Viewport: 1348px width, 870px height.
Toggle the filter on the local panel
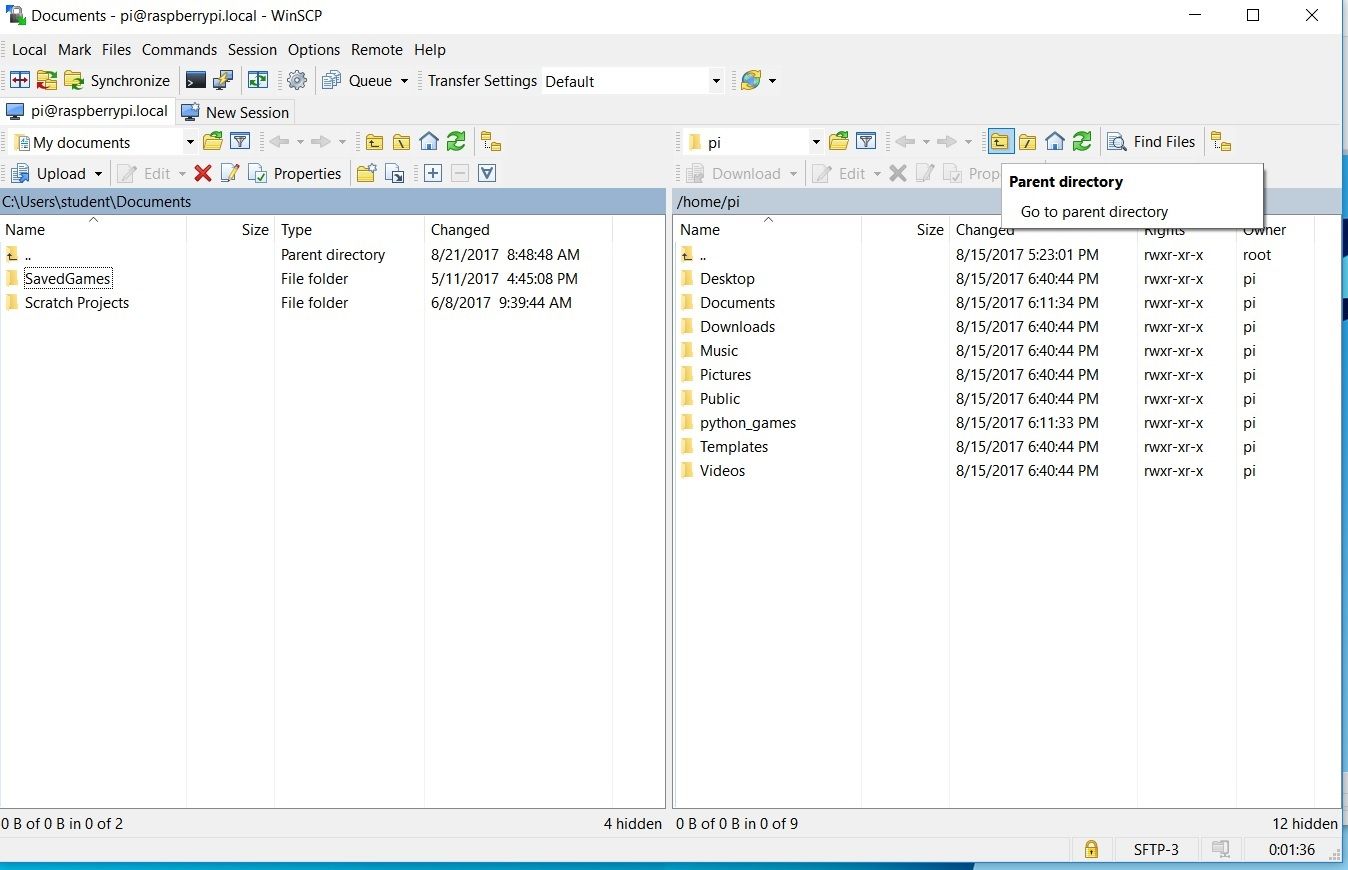pos(240,141)
